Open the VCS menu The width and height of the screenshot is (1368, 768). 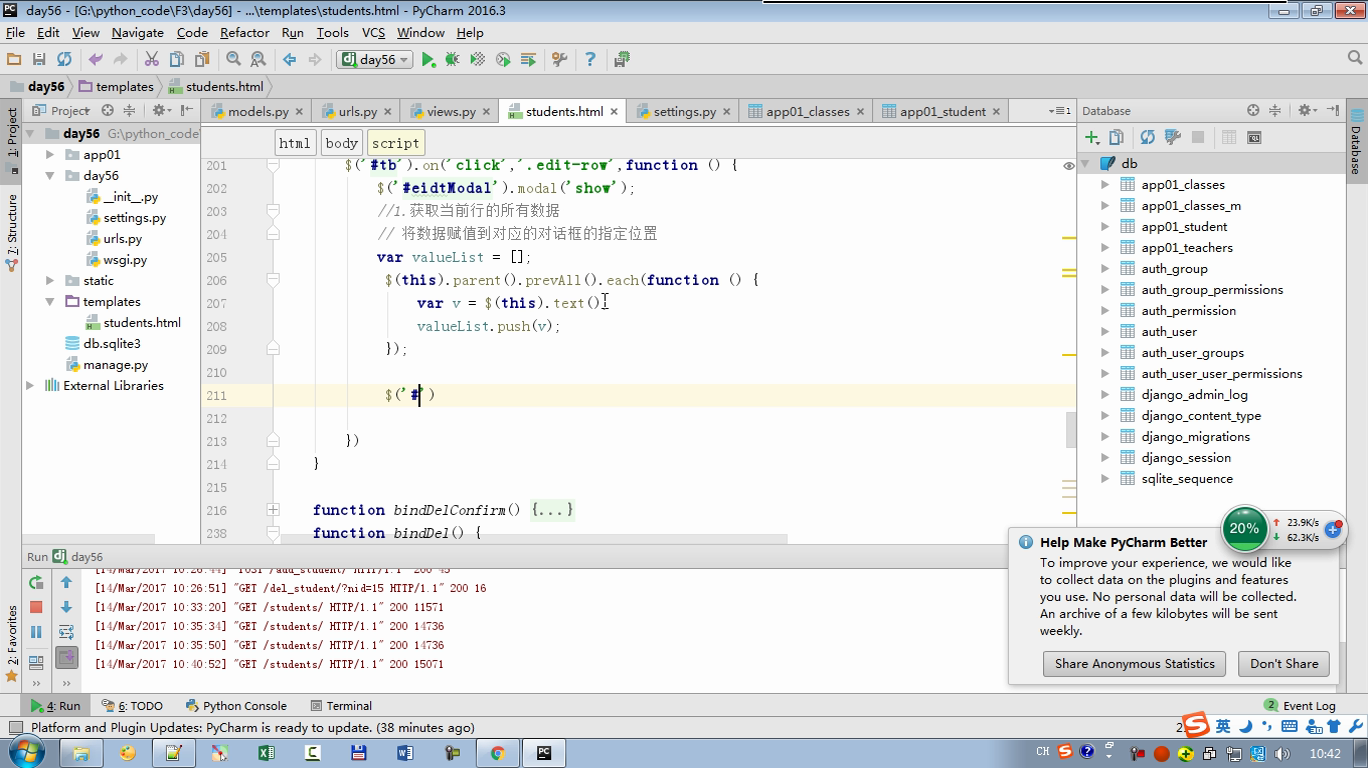(x=373, y=32)
